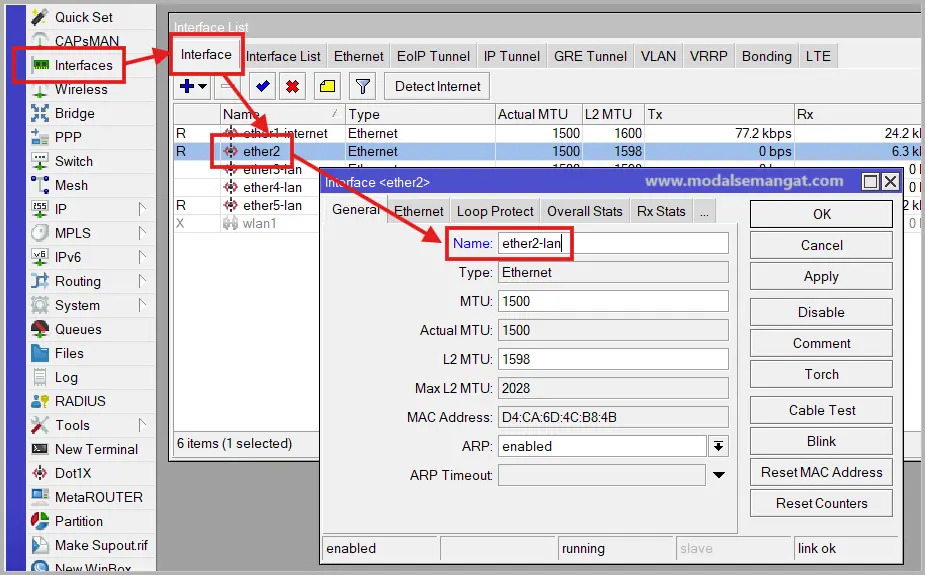Click the blue checkmark enable icon
Screen dimensions: 925x575
[x=263, y=86]
